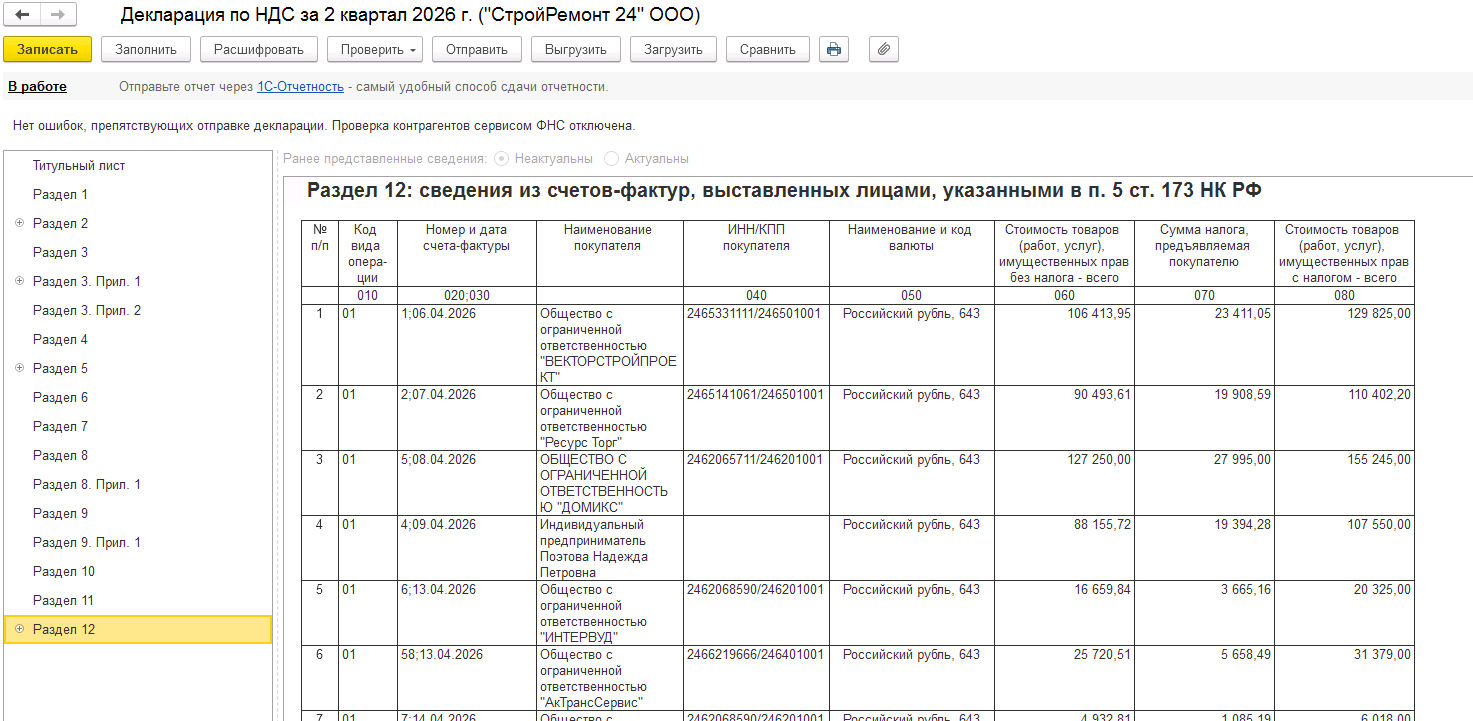This screenshot has width=1473, height=721.
Task: Select the amount cell 90 493,61
Action: pyautogui.click(x=1064, y=418)
